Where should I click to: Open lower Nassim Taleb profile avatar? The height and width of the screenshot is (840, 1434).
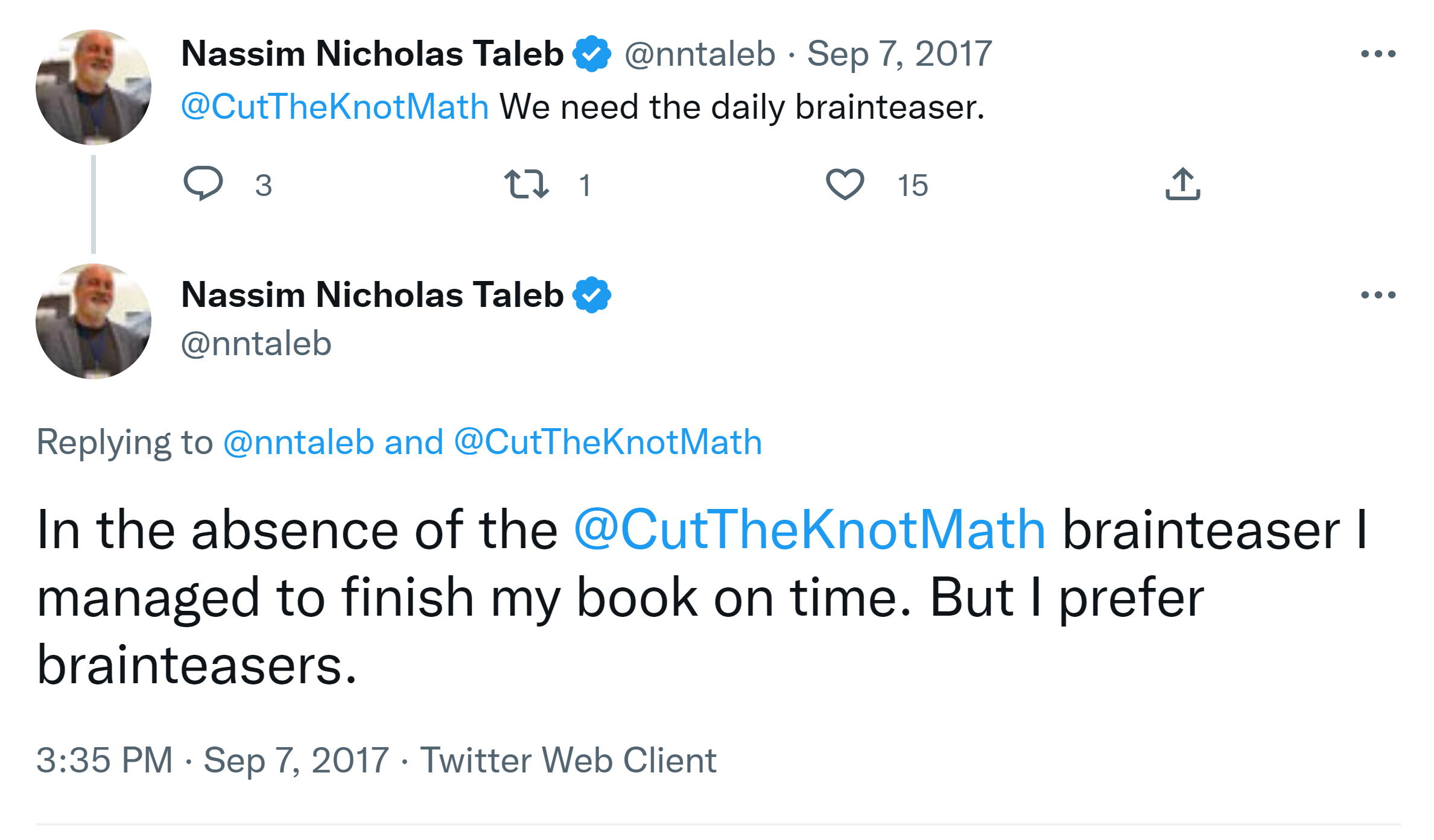click(x=94, y=321)
